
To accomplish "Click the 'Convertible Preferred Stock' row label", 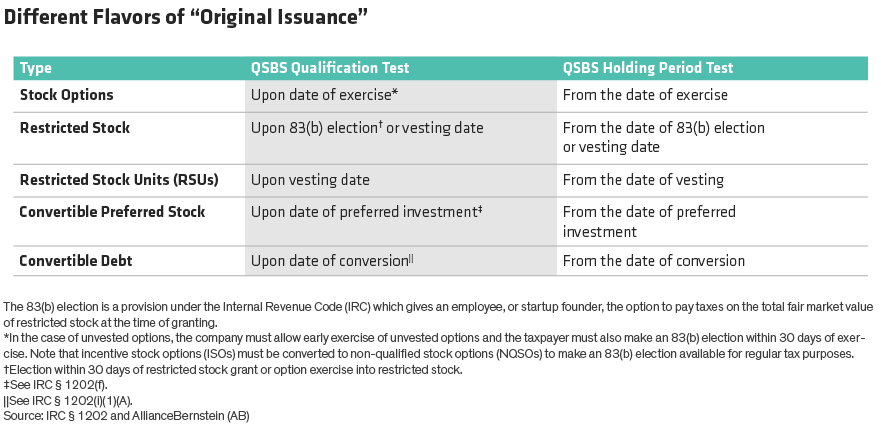I will pos(112,212).
